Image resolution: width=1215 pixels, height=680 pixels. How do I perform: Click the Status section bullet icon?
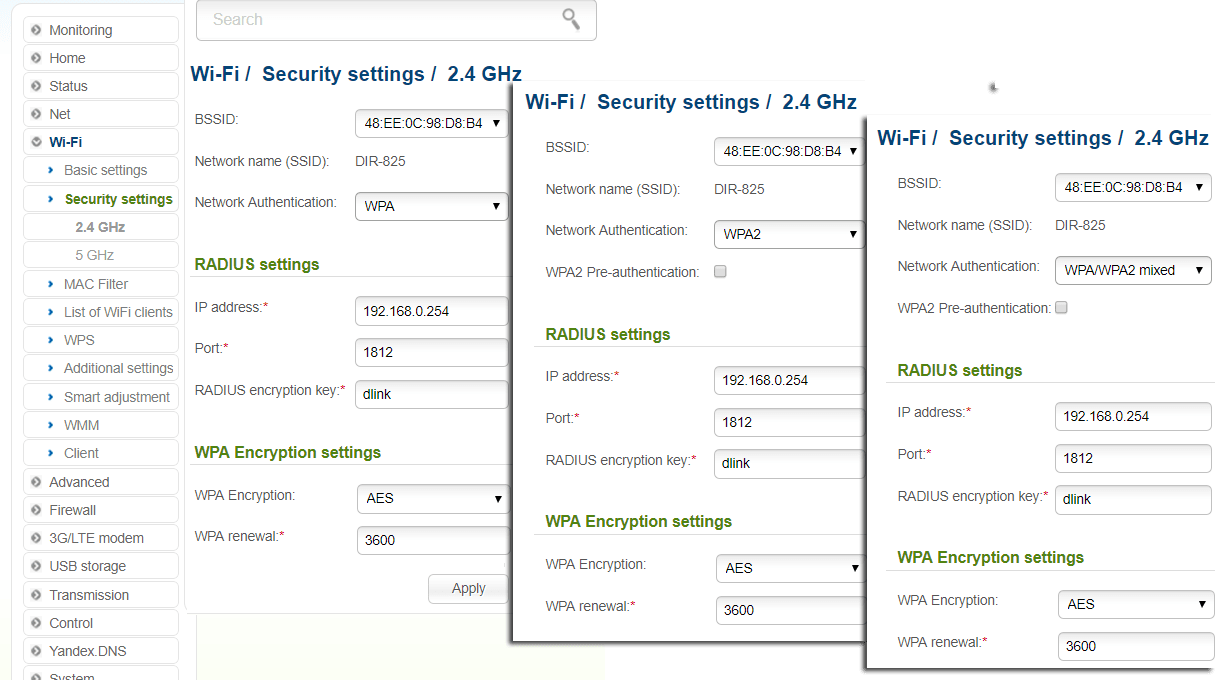[x=37, y=86]
